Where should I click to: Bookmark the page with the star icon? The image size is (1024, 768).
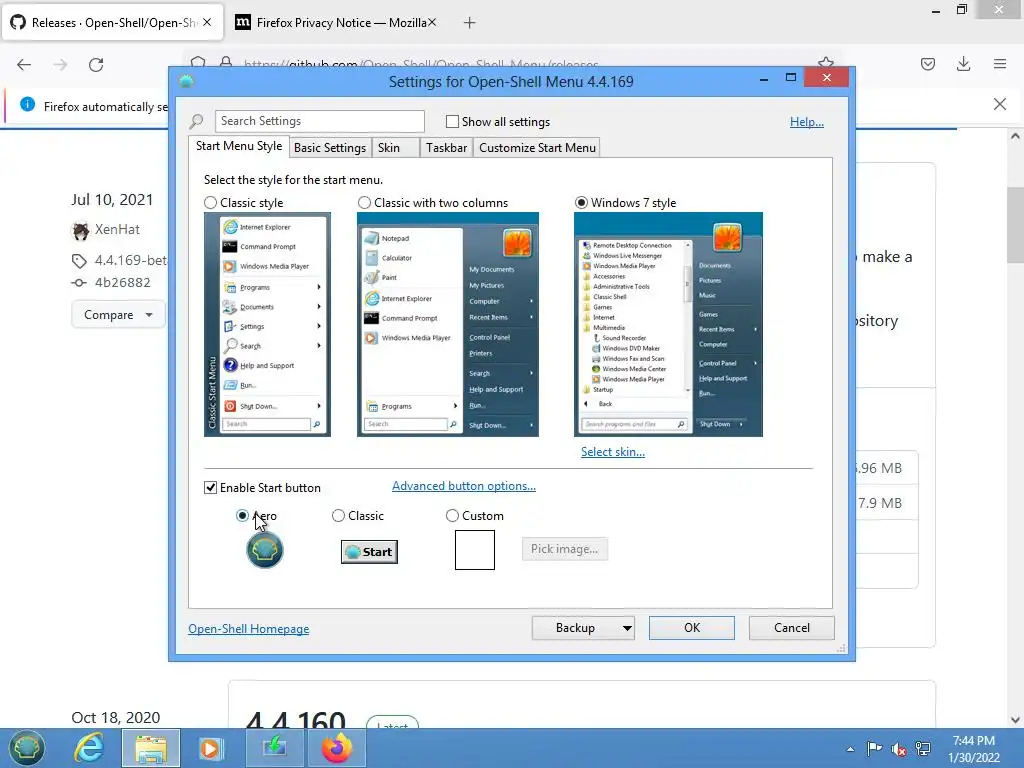pyautogui.click(x=826, y=63)
